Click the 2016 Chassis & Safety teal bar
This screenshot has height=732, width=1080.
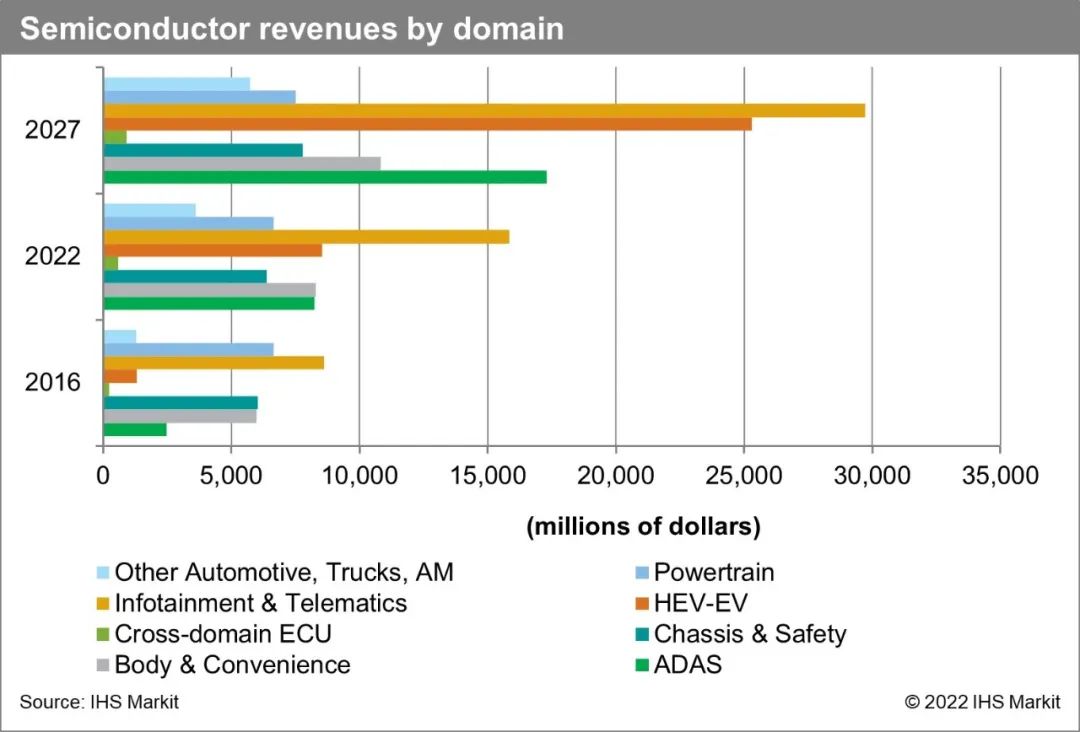coord(180,403)
